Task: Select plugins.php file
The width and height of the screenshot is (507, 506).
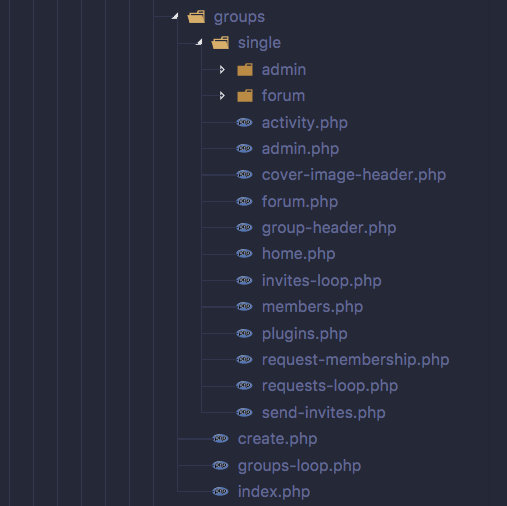Action: point(304,334)
